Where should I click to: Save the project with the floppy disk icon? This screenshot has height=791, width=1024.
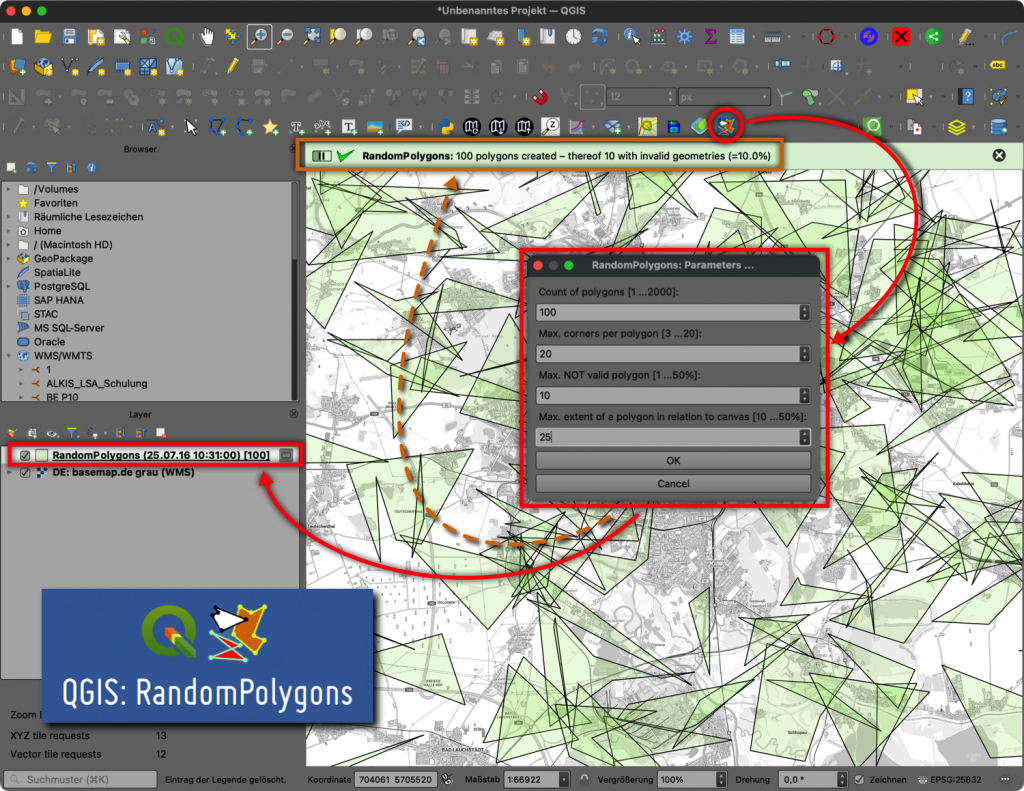pyautogui.click(x=69, y=37)
